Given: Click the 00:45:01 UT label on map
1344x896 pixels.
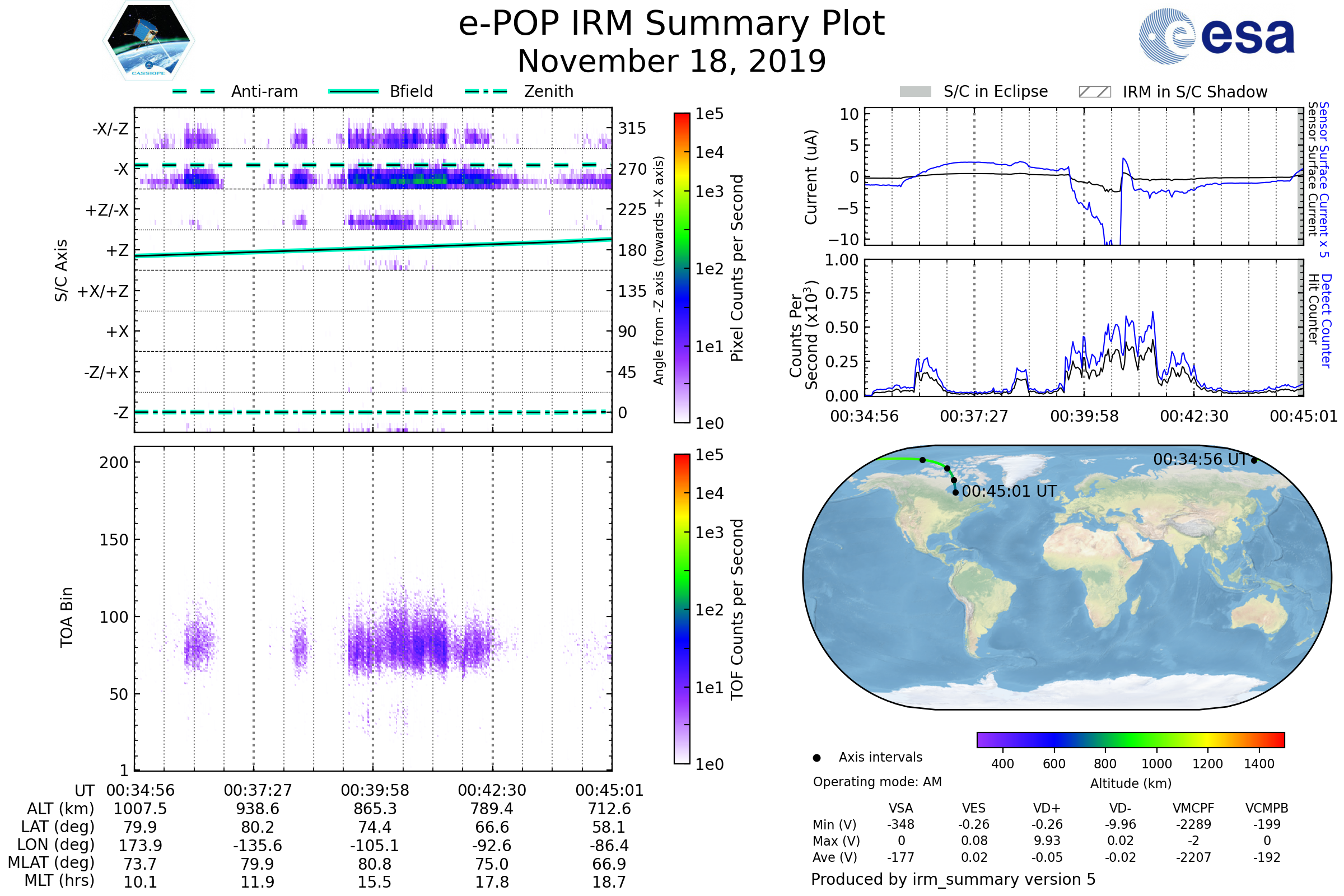Looking at the screenshot, I should click(1009, 492).
